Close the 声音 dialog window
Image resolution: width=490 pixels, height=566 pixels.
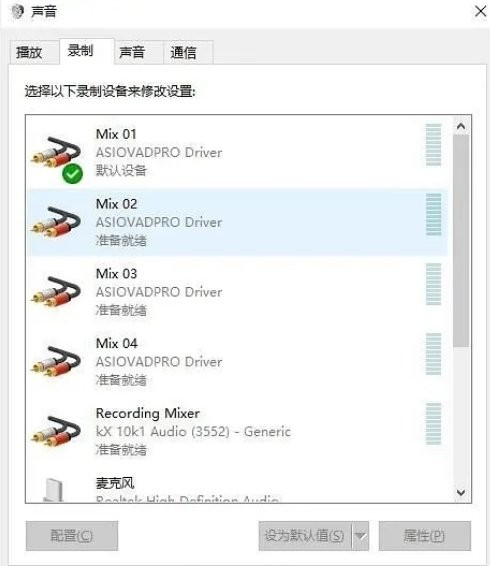(480, 11)
